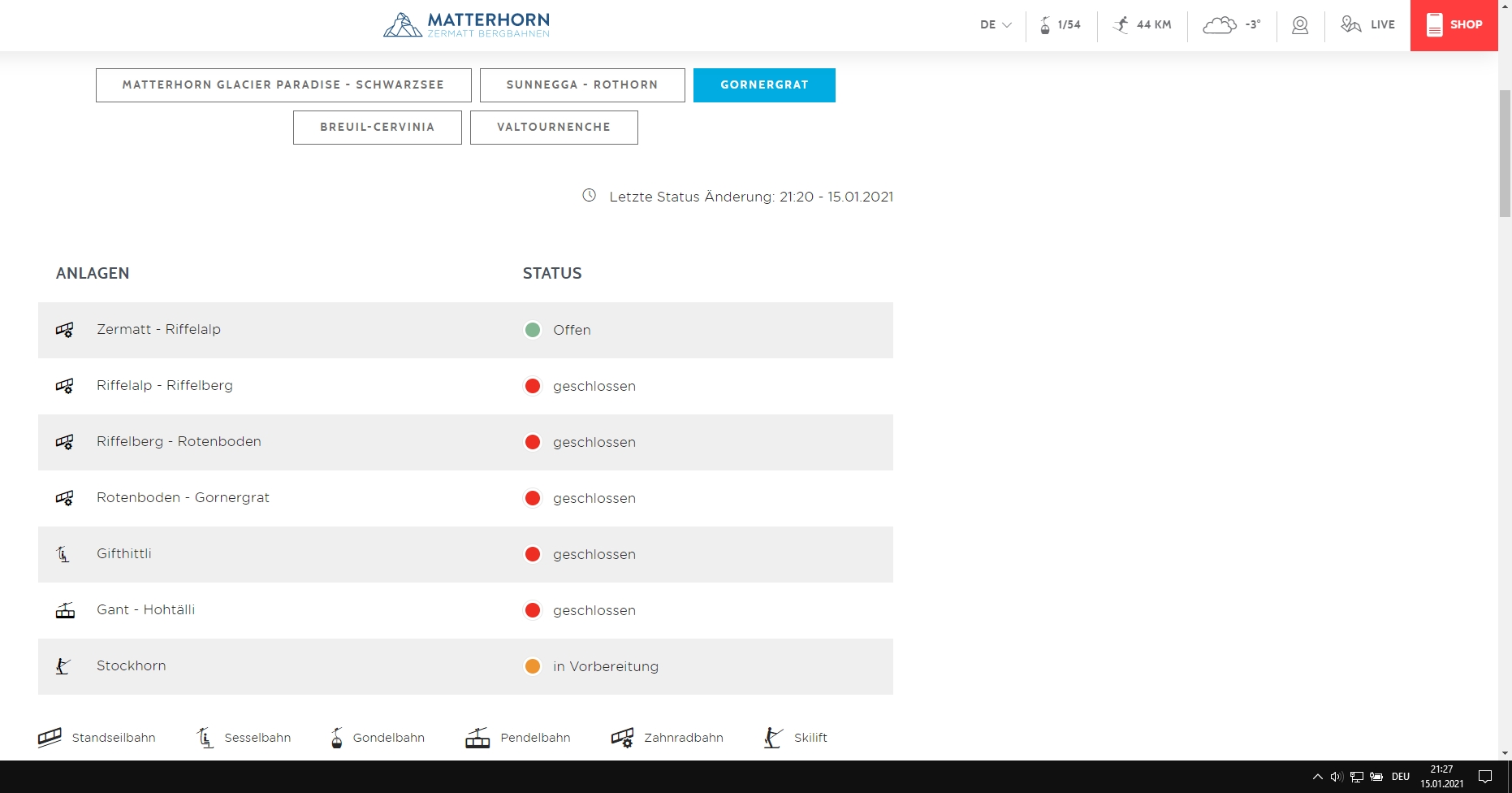Screen dimensions: 1512x793
Task: Switch to Matterhorn Glacier Paradise - Schwarzsee tab
Action: 283,85
